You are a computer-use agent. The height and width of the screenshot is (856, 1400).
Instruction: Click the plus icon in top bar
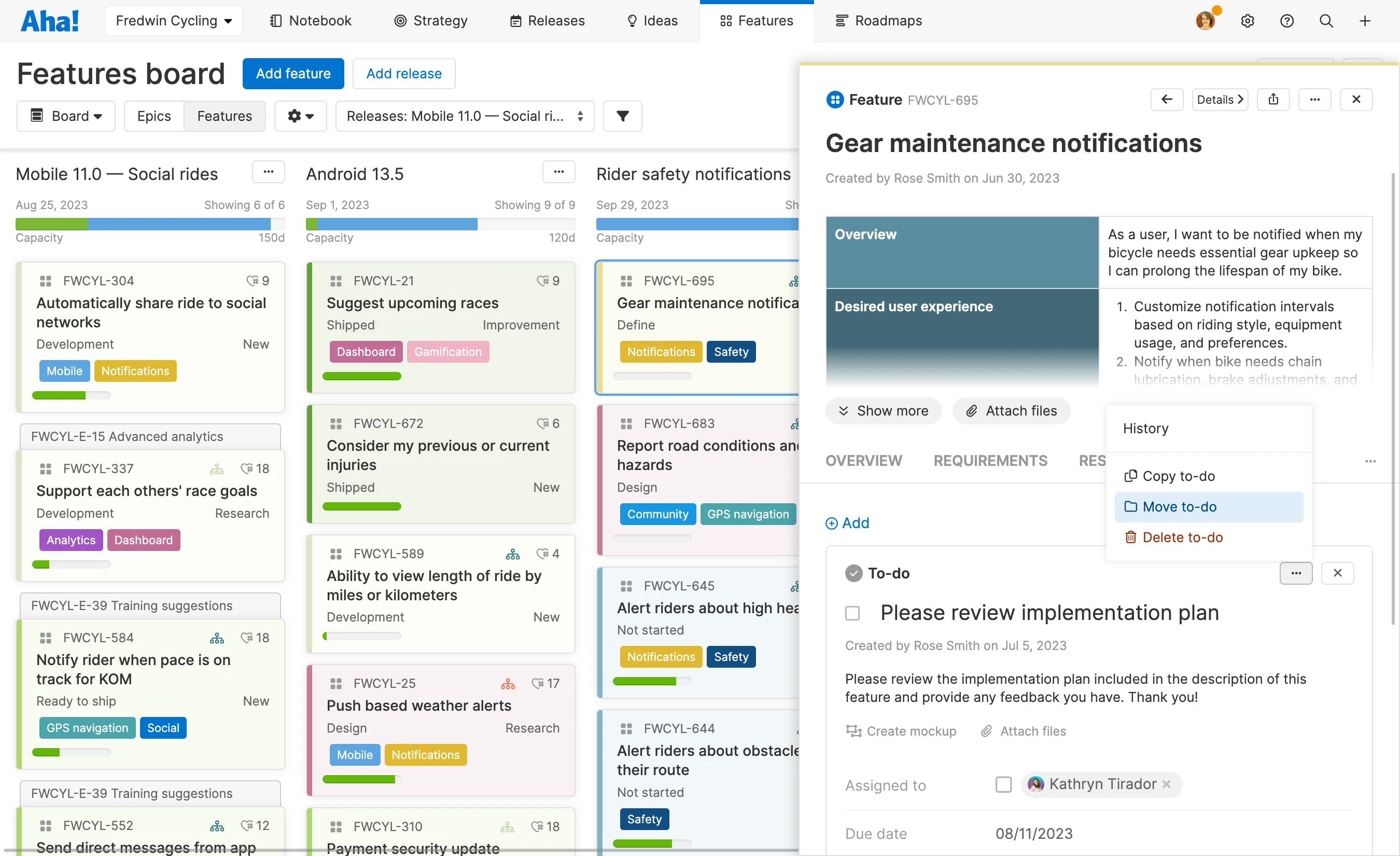tap(1365, 21)
